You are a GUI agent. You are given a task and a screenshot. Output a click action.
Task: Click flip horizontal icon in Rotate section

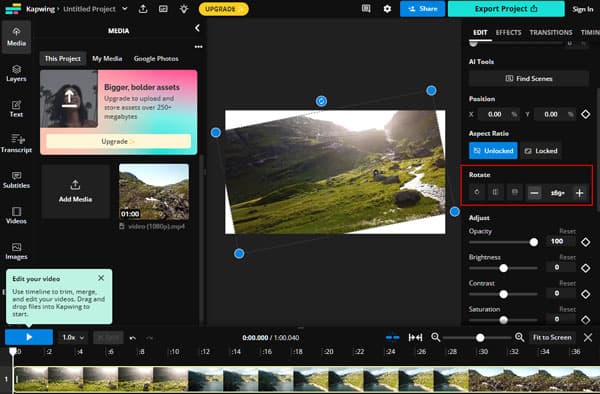pyautogui.click(x=496, y=192)
